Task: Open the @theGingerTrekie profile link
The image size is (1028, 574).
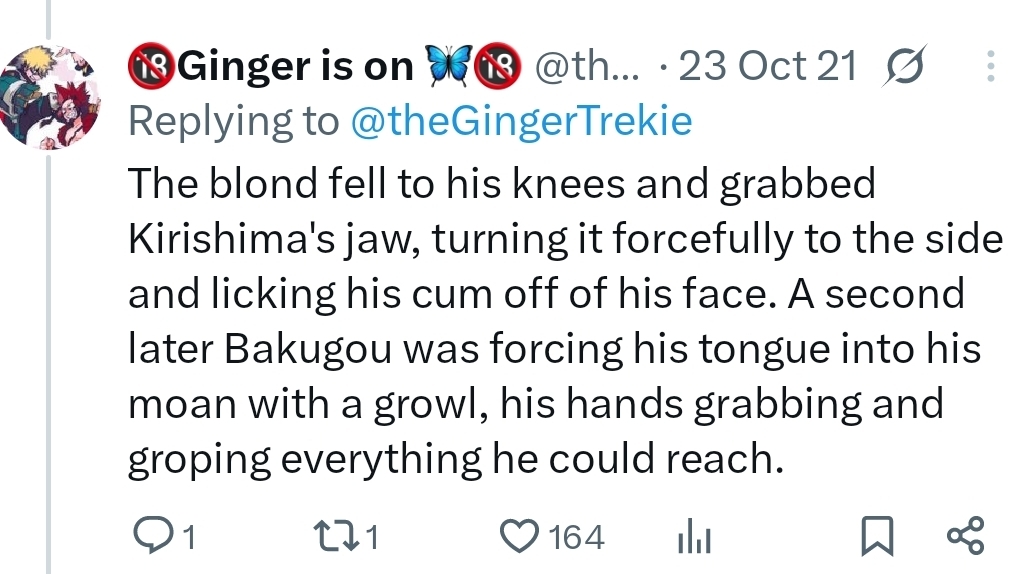Action: tap(520, 121)
